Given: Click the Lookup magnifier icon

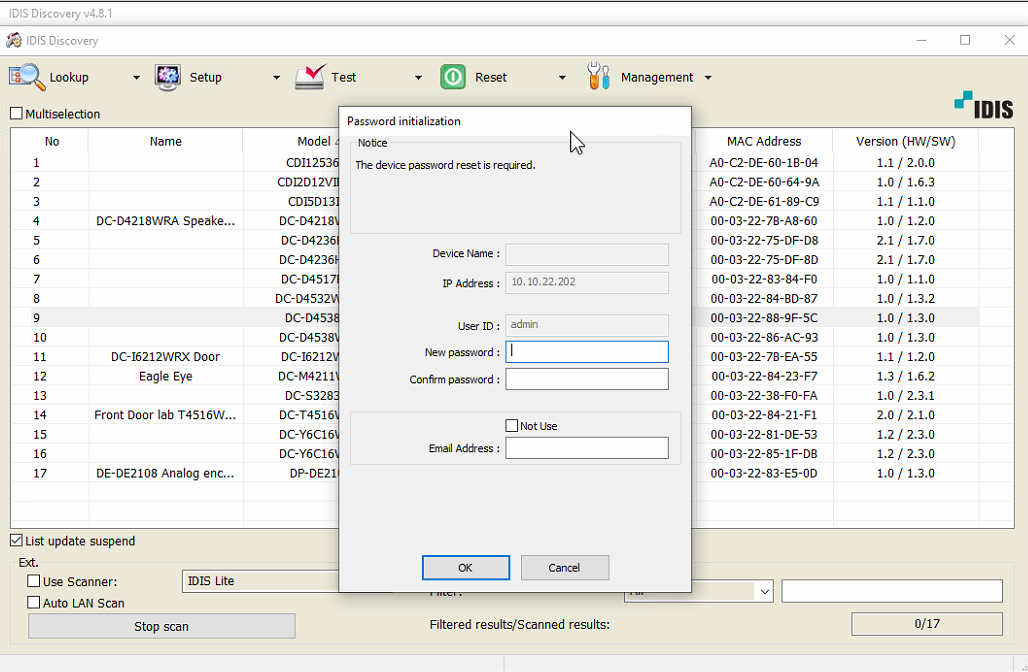Looking at the screenshot, I should [x=27, y=77].
